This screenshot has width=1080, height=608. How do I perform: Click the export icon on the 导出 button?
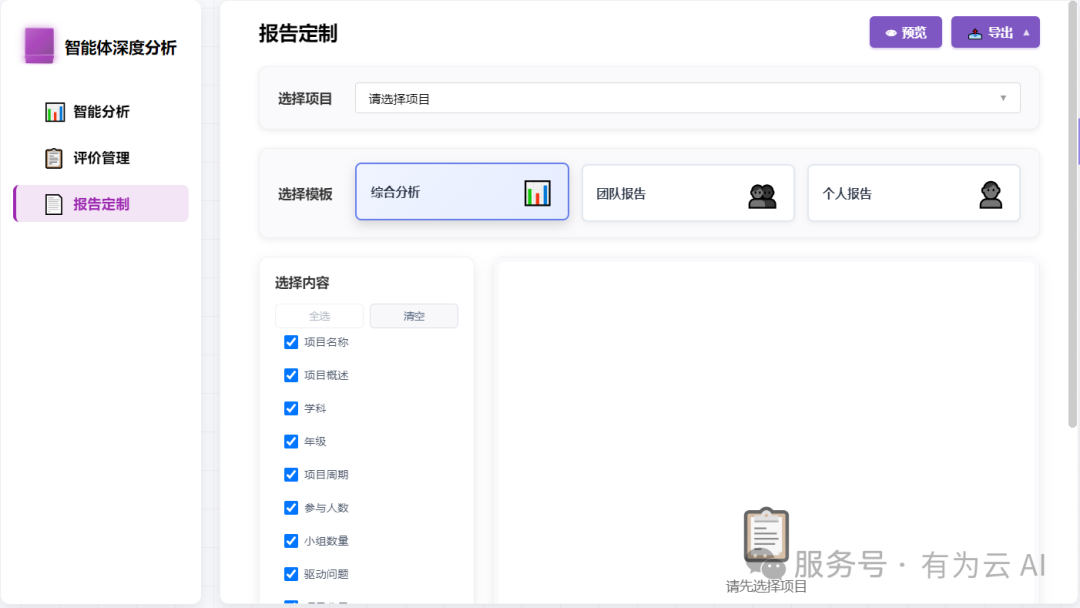pos(974,31)
